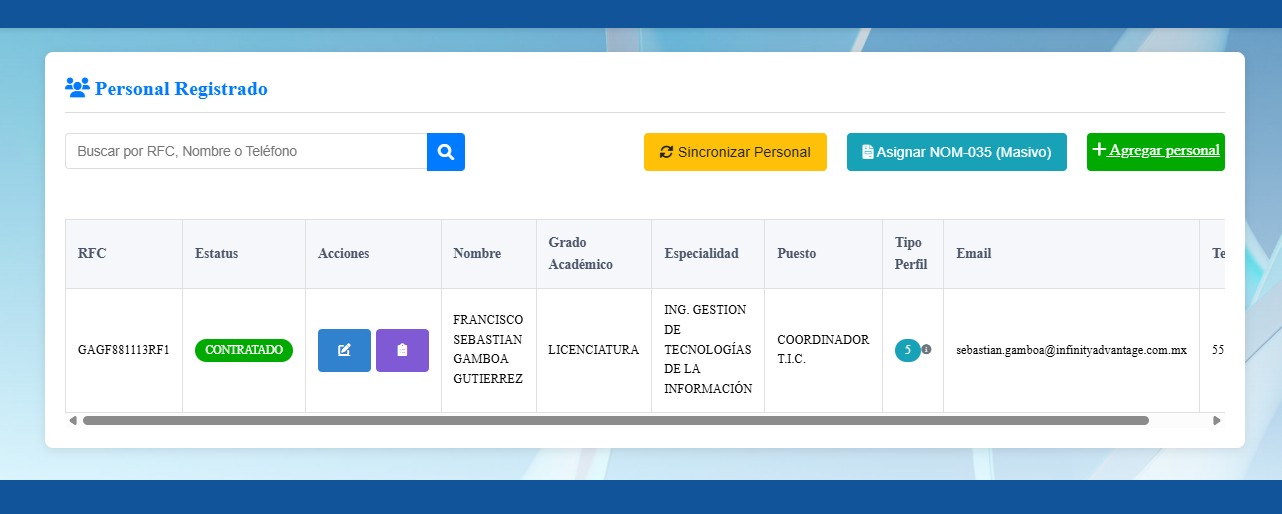Click the Puesto column header
The image size is (1282, 514).
pyautogui.click(x=824, y=254)
